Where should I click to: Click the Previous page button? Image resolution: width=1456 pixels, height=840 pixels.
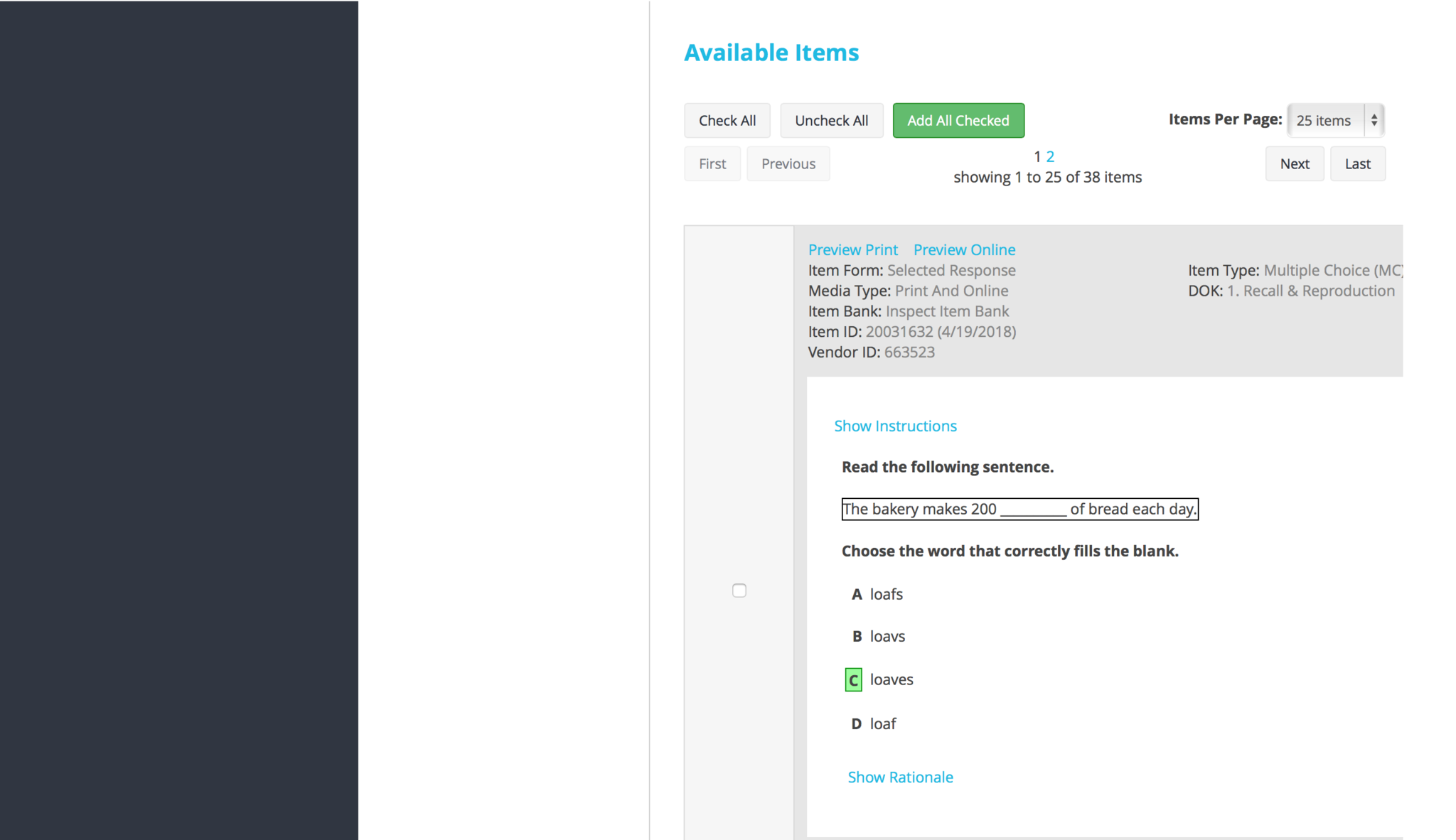[x=788, y=164]
